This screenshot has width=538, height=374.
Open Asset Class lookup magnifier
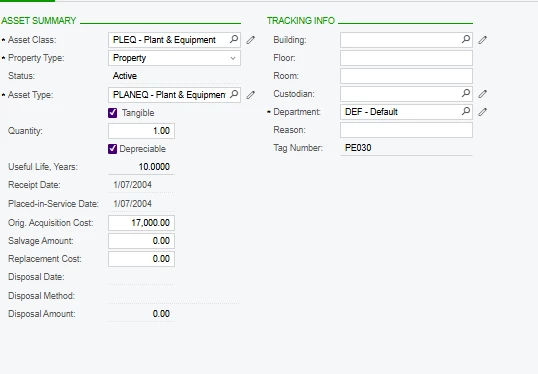(x=234, y=39)
